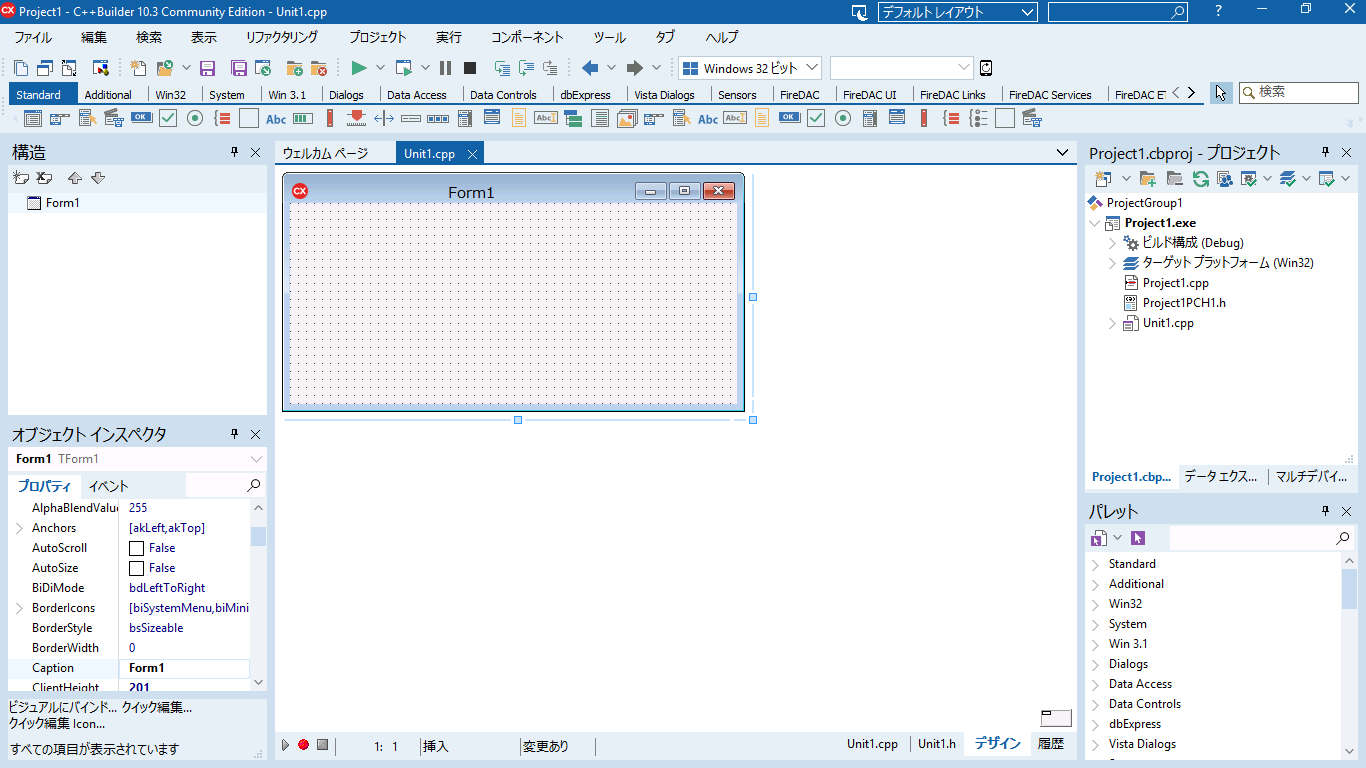Viewport: 1366px width, 768px height.
Task: Select the TCheckBox component icon
Action: [167, 117]
